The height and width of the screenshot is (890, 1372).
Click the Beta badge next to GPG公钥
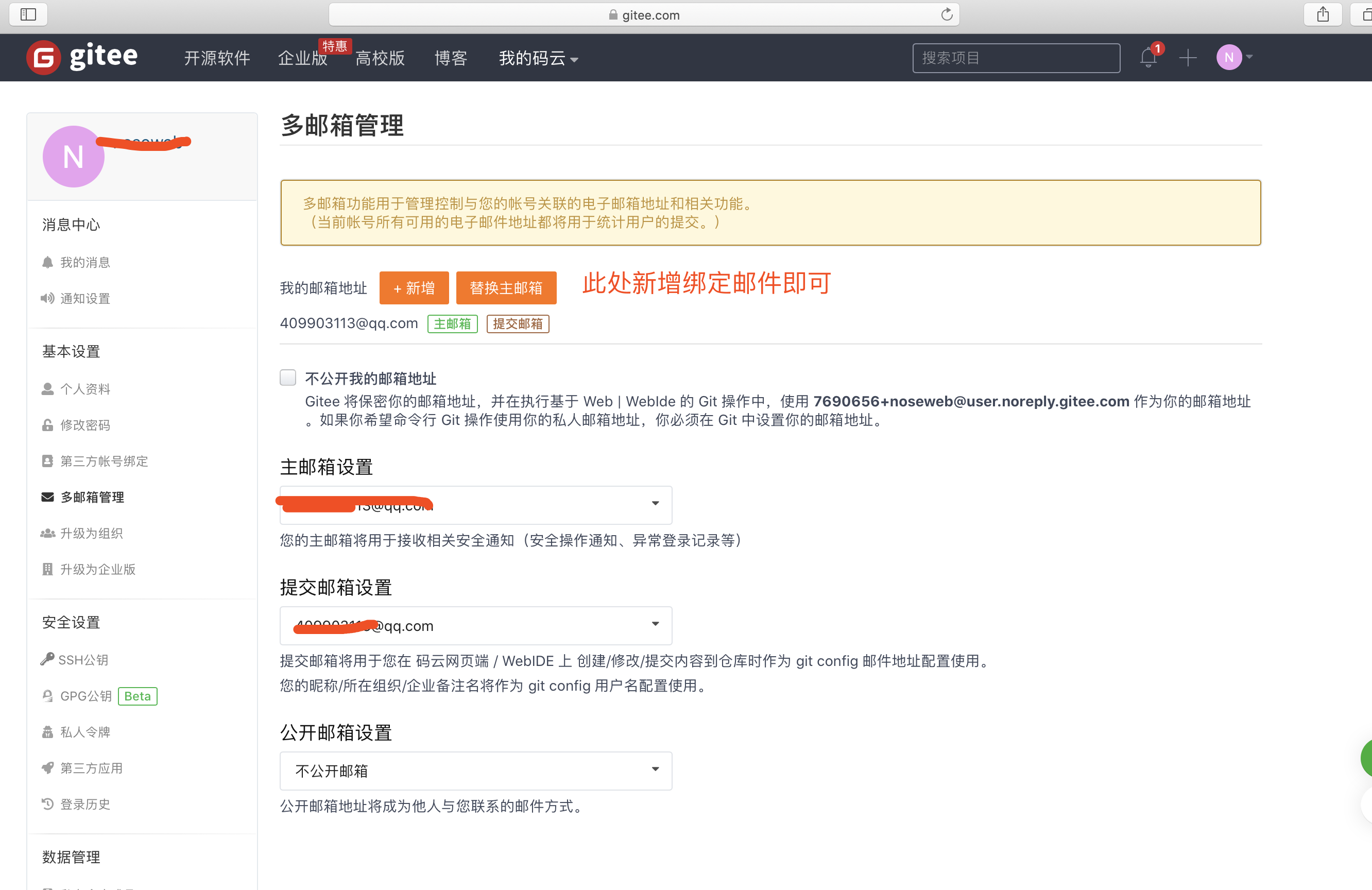point(138,696)
